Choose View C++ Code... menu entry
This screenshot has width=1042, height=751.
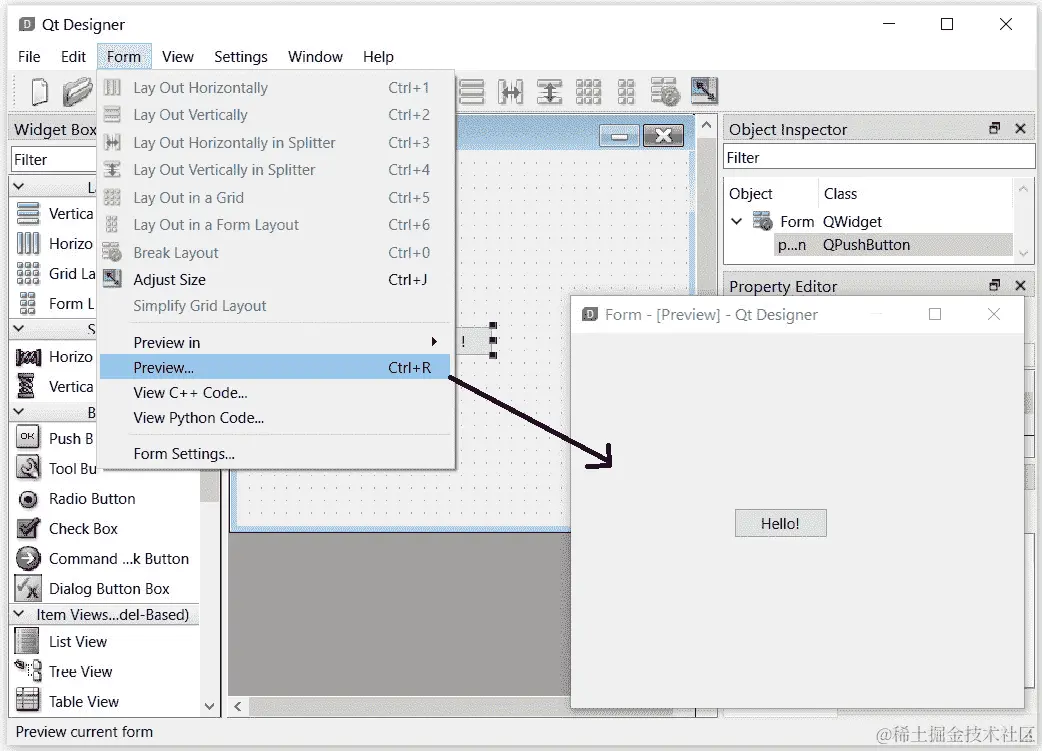(274, 393)
